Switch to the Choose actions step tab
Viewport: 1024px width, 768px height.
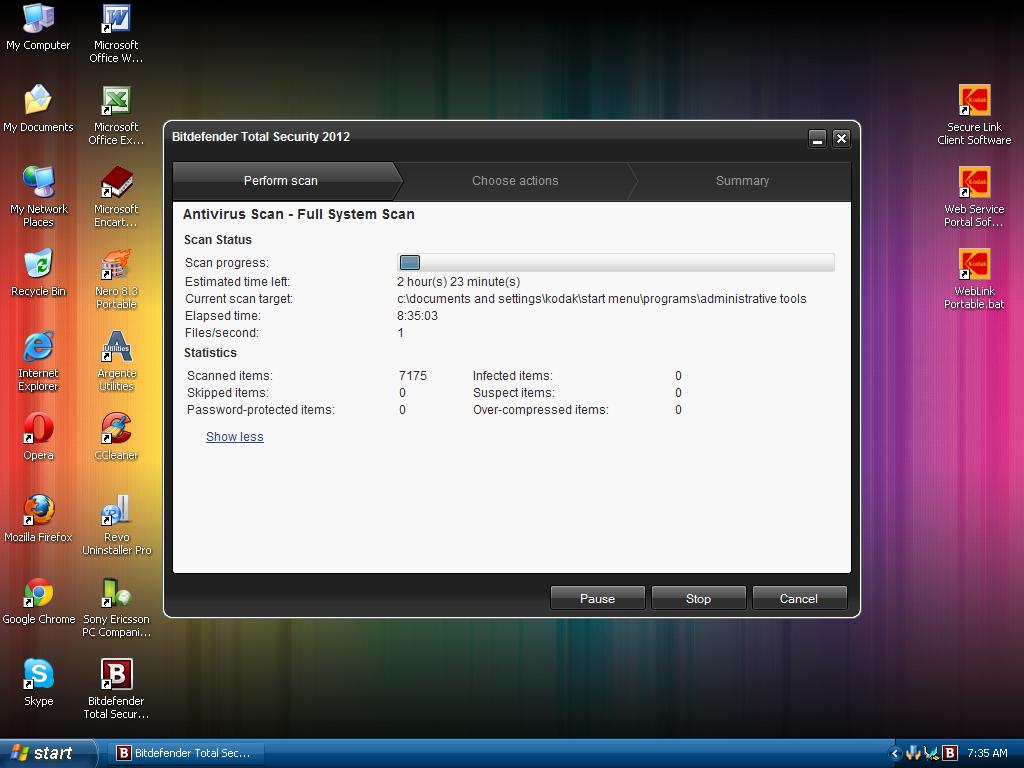coord(515,181)
